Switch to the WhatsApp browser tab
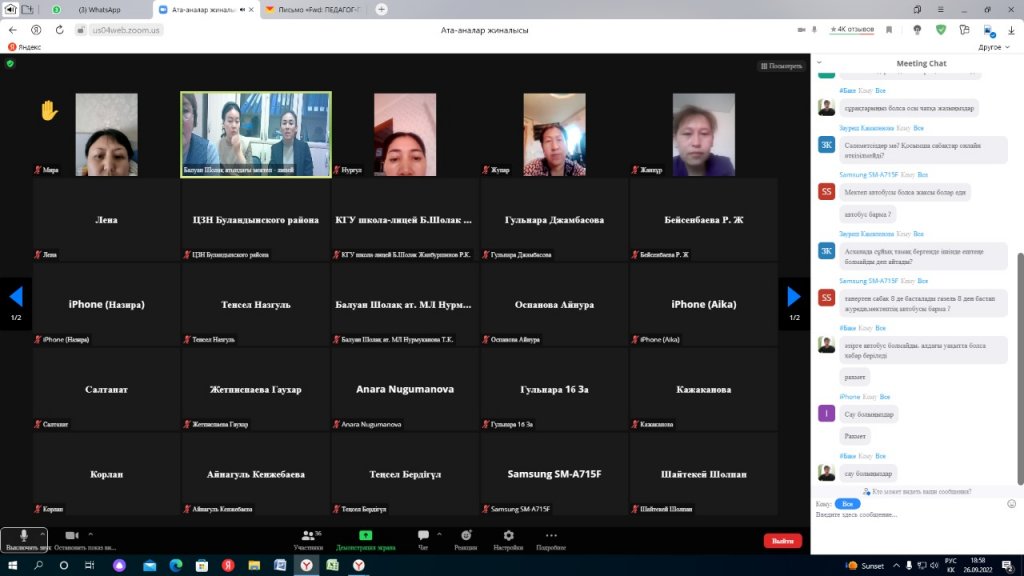Image resolution: width=1024 pixels, height=576 pixels. click(x=99, y=9)
